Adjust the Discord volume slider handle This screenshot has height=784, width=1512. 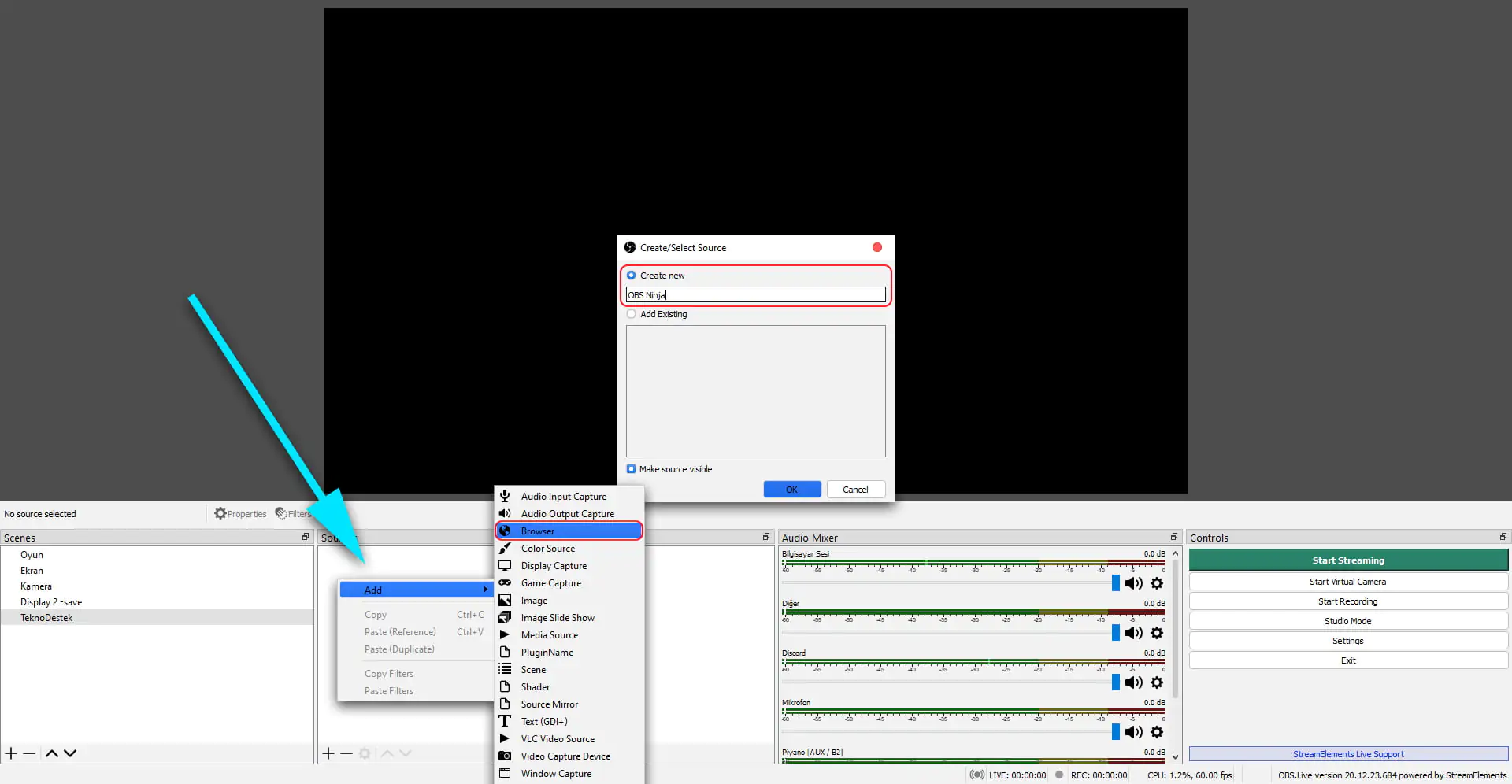tap(1116, 682)
